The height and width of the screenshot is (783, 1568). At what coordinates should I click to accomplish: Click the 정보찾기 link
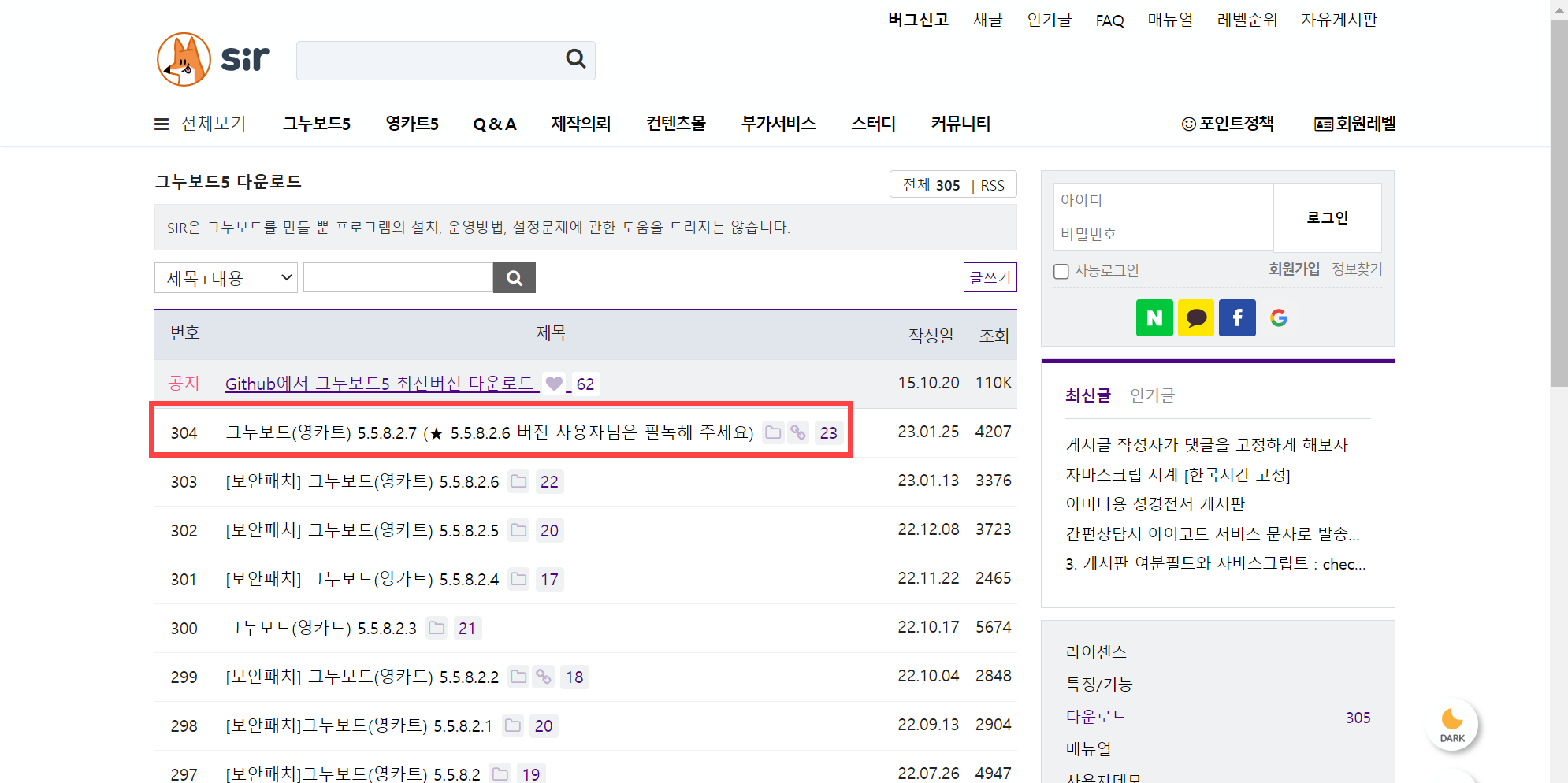coord(1357,269)
